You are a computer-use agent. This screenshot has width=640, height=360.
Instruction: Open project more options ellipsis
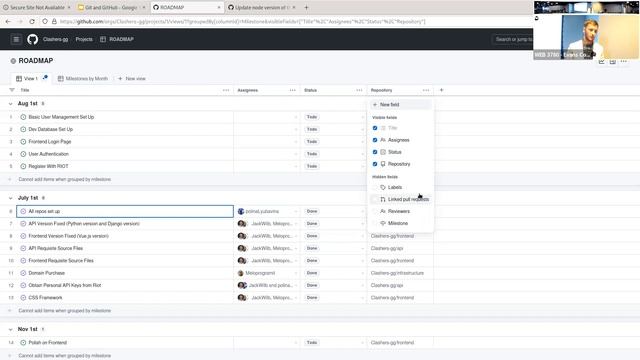click(624, 61)
